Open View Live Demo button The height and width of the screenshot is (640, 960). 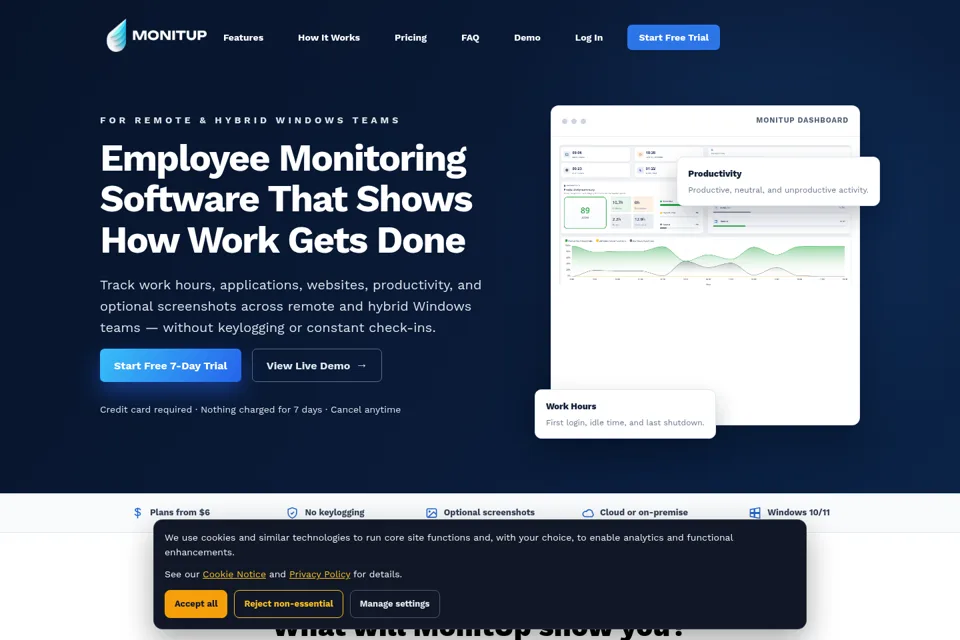click(x=317, y=366)
